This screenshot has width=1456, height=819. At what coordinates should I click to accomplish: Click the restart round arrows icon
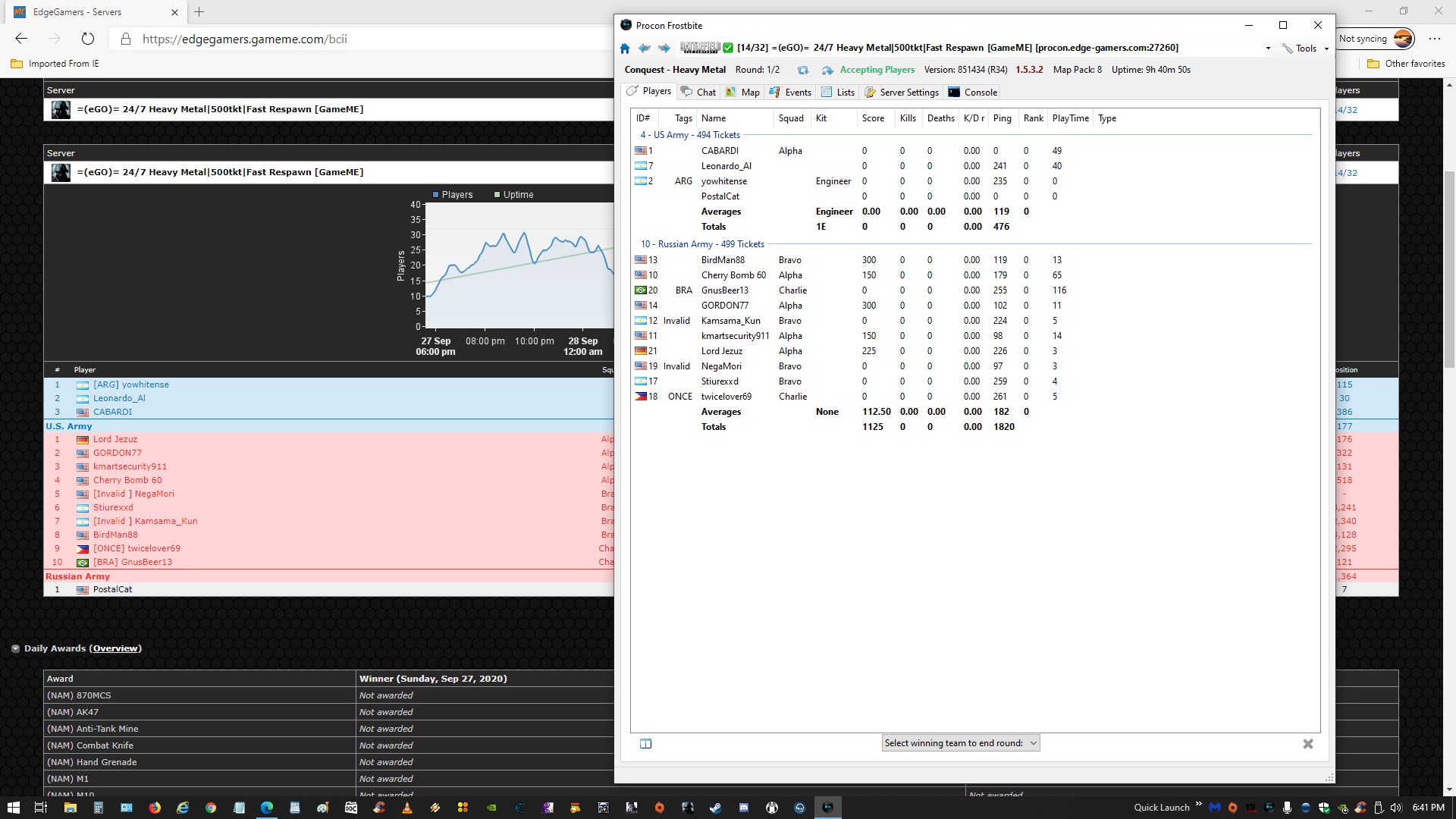(x=802, y=70)
